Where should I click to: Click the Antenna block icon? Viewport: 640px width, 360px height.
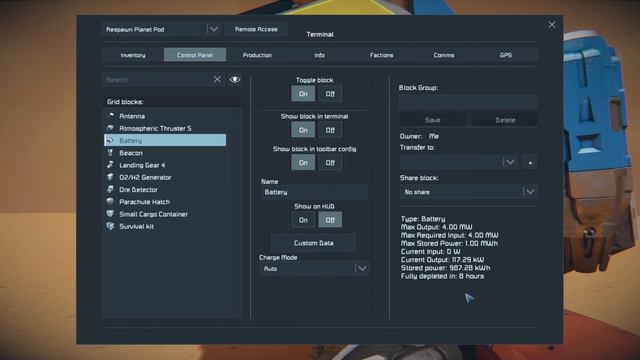111,116
